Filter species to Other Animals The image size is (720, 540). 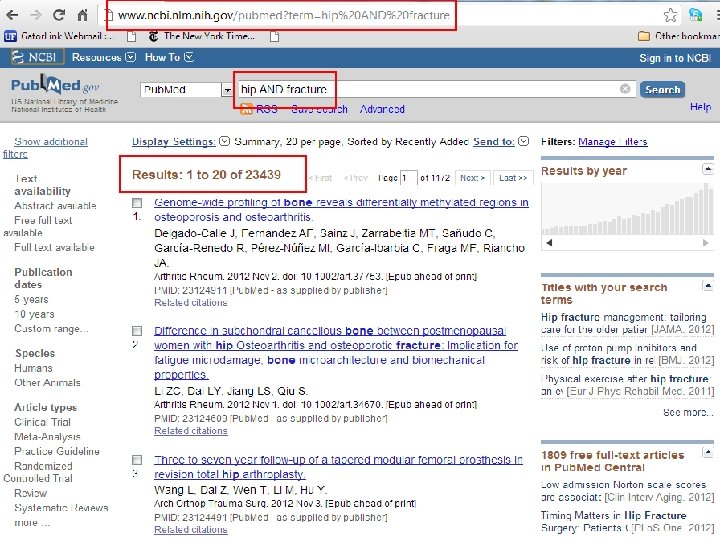coord(47,382)
